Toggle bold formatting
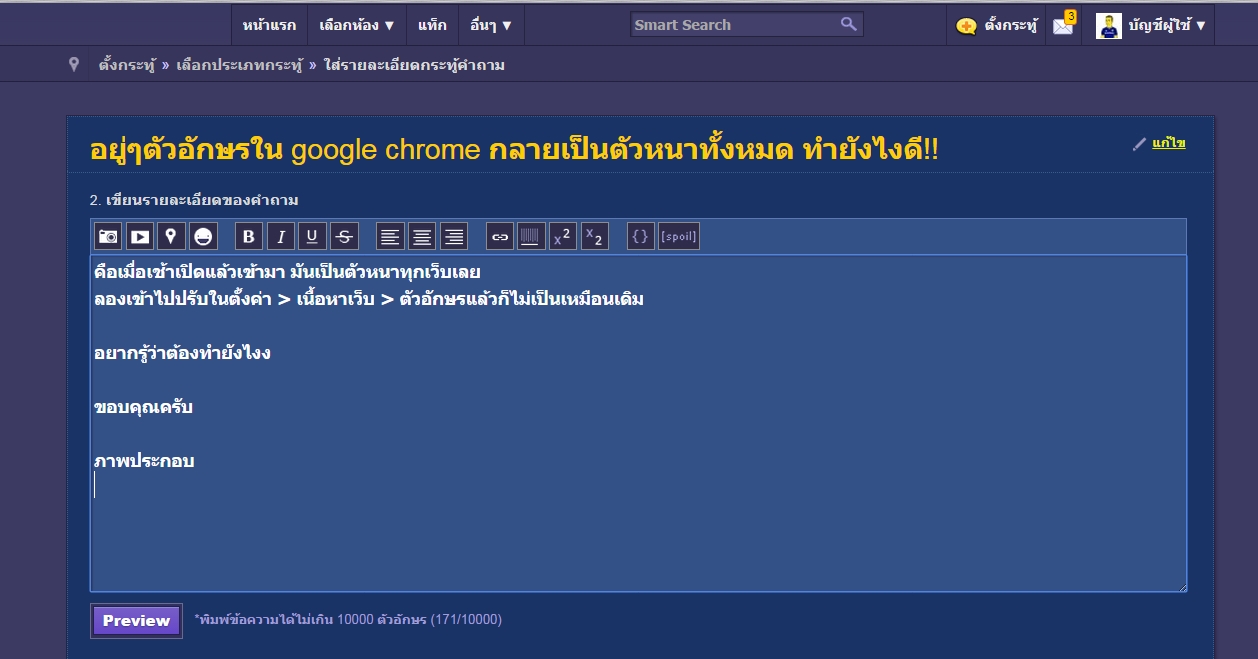1258x659 pixels. tap(249, 236)
